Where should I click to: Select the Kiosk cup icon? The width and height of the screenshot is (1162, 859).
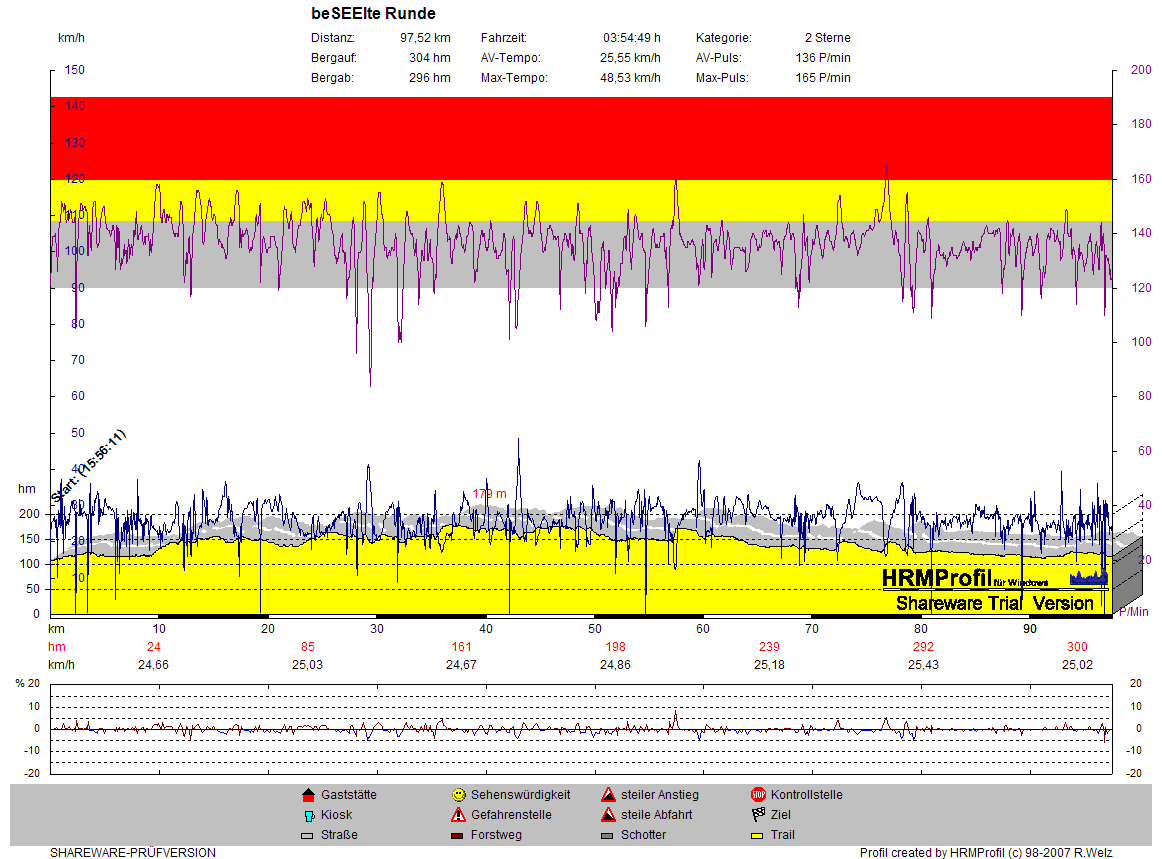(308, 815)
